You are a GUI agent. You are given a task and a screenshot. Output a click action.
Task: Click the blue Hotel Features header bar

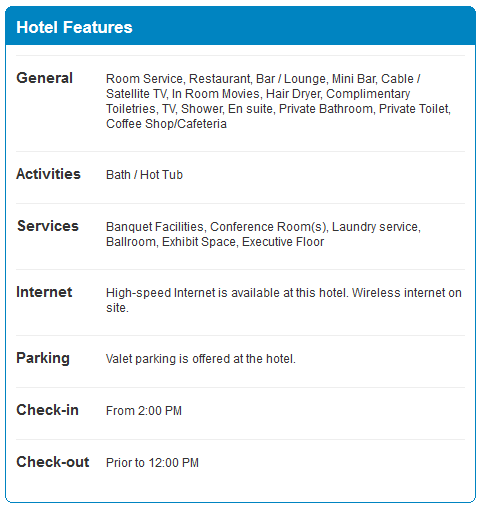pyautogui.click(x=240, y=26)
